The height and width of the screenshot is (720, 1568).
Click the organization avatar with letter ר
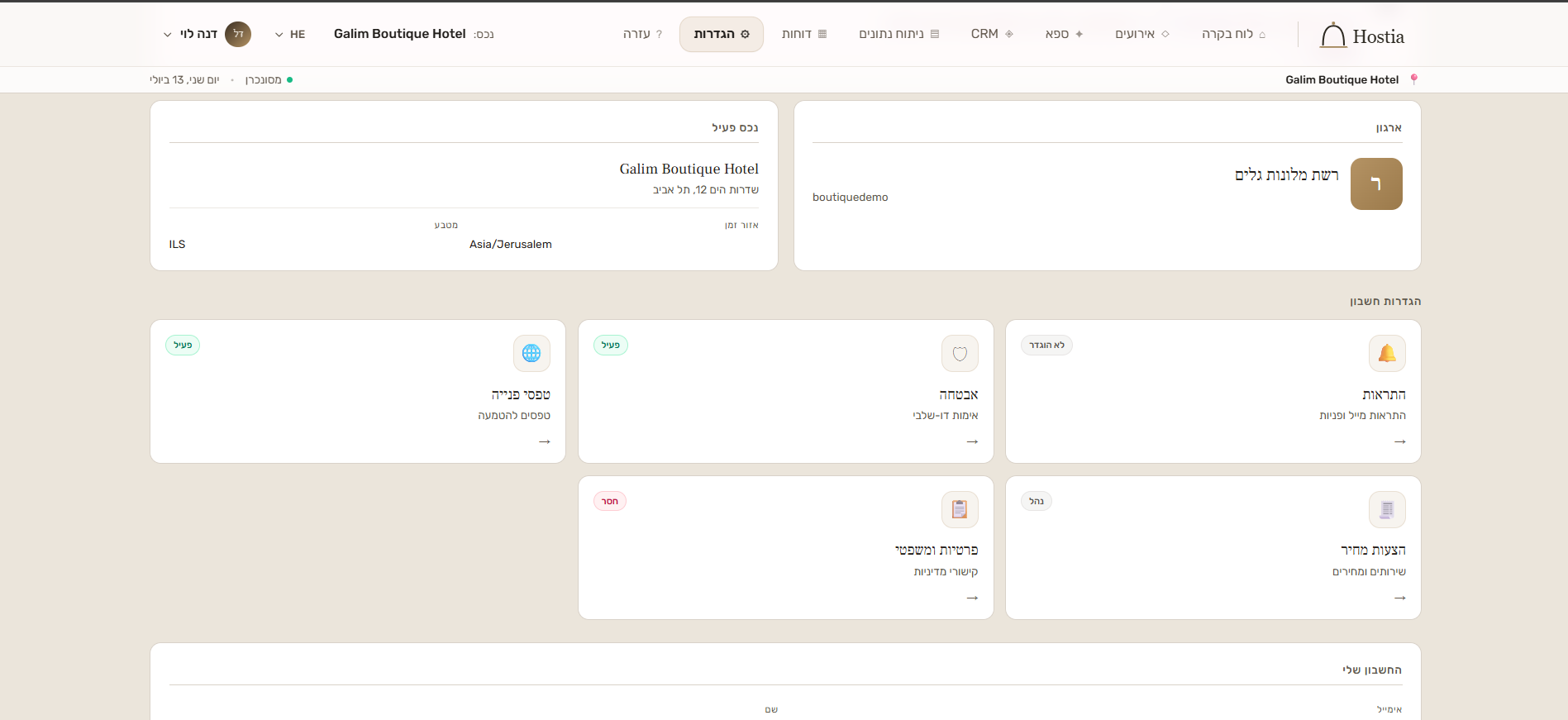pos(1376,184)
